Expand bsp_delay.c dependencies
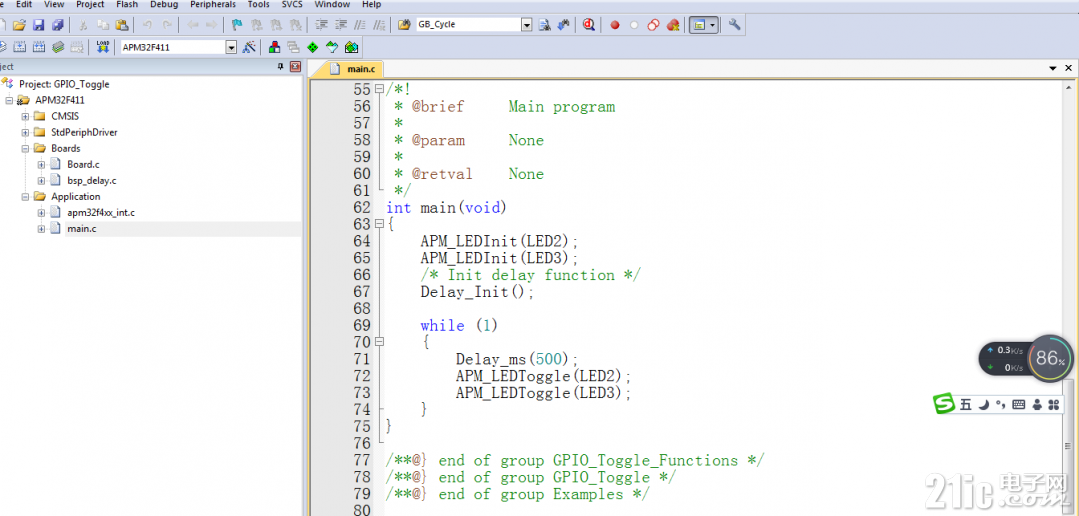 (41, 181)
